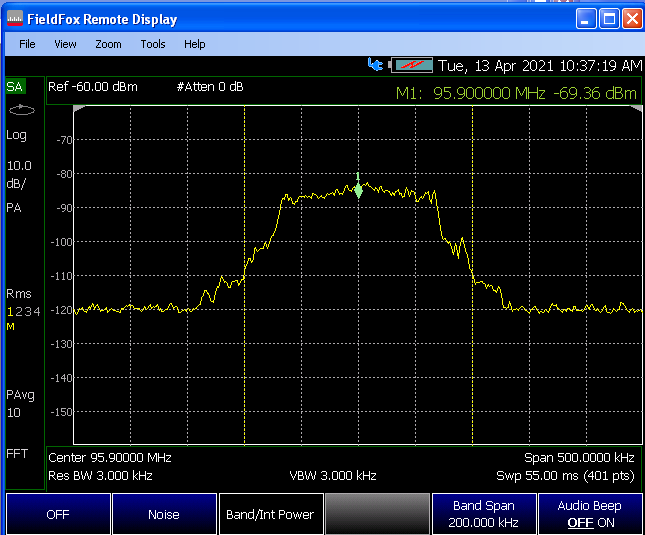This screenshot has width=645, height=535.
Task: Select trace 1 in the trace indicator
Action: click(10, 312)
